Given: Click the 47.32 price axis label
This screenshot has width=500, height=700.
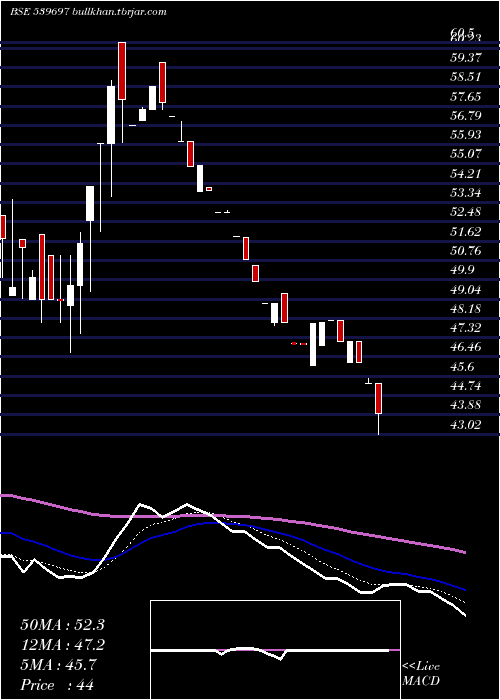Looking at the screenshot, I should [x=465, y=328].
